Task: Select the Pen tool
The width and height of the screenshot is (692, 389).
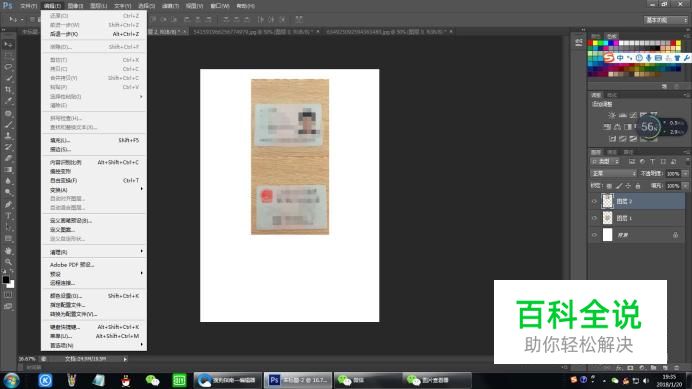Action: click(x=8, y=204)
